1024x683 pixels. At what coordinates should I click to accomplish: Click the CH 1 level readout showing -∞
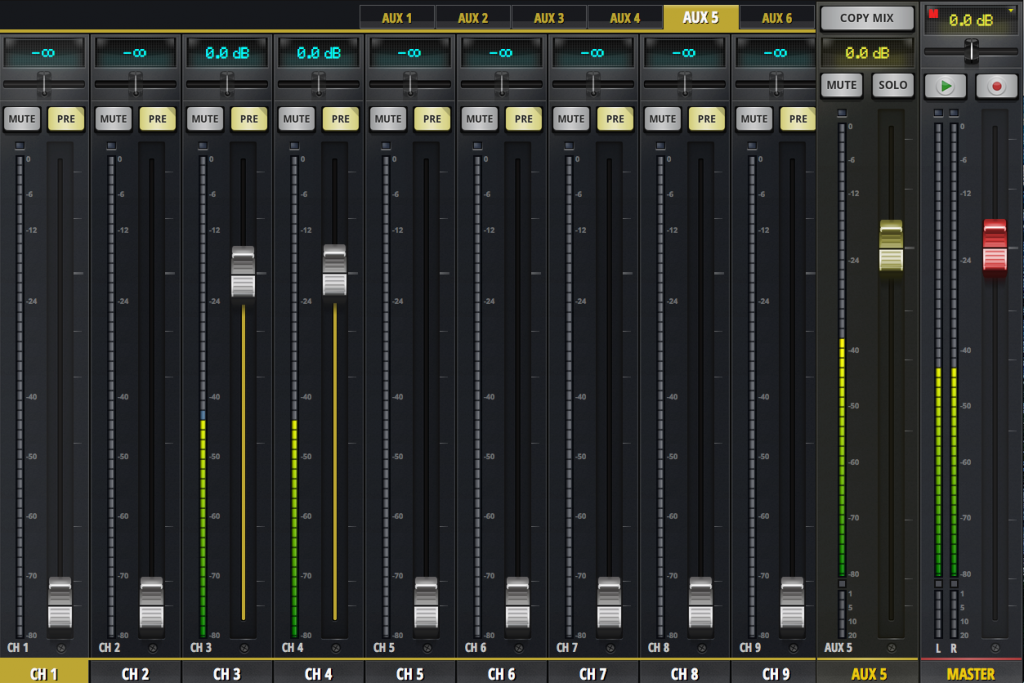point(44,53)
